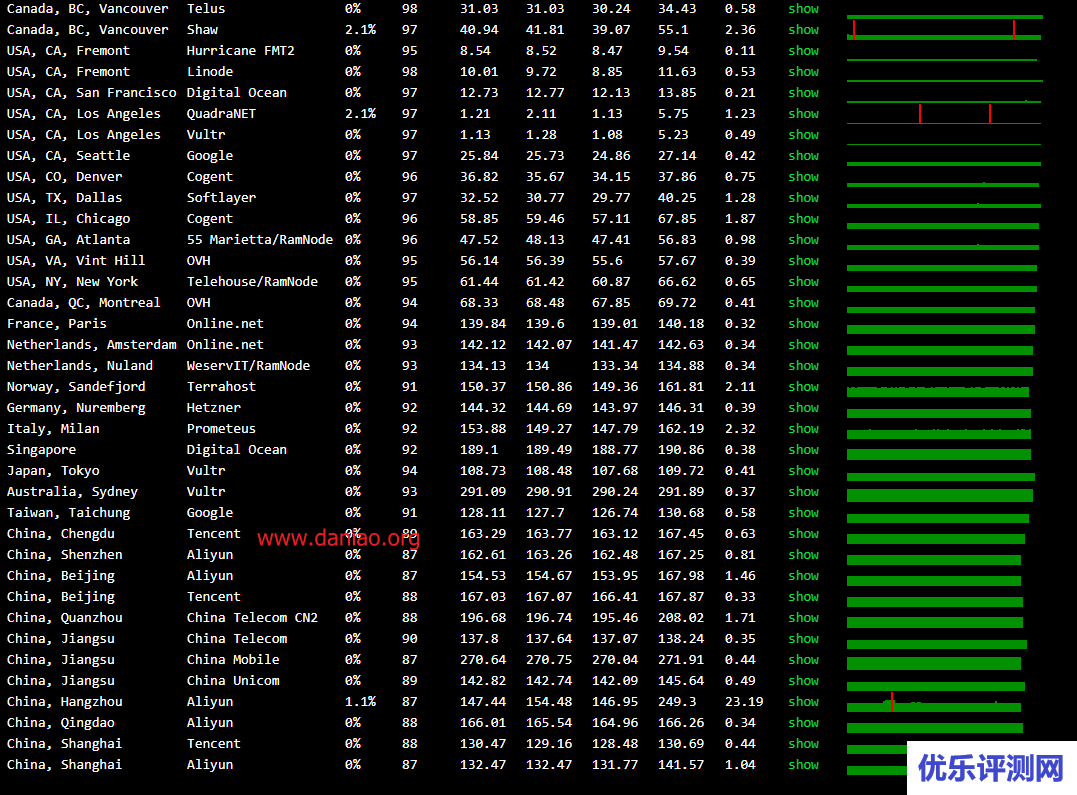The width and height of the screenshot is (1077, 795).
Task: Select the 'China Unicom' provider cell
Action: coord(233,680)
